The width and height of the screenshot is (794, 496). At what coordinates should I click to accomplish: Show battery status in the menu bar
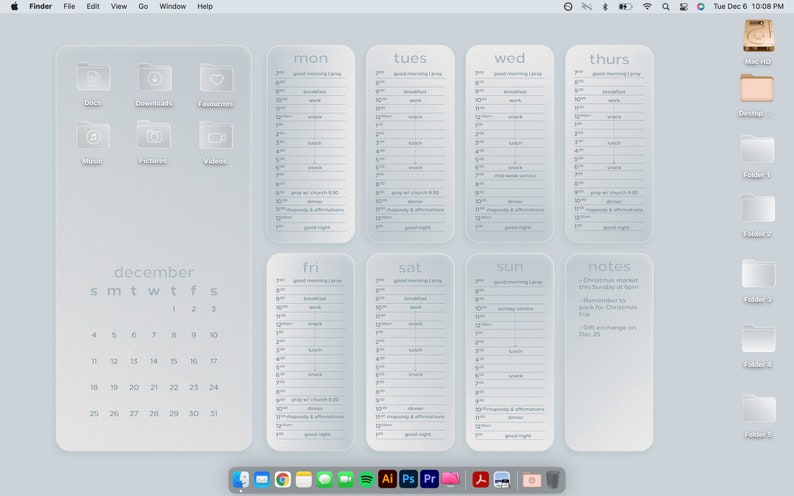(x=625, y=7)
